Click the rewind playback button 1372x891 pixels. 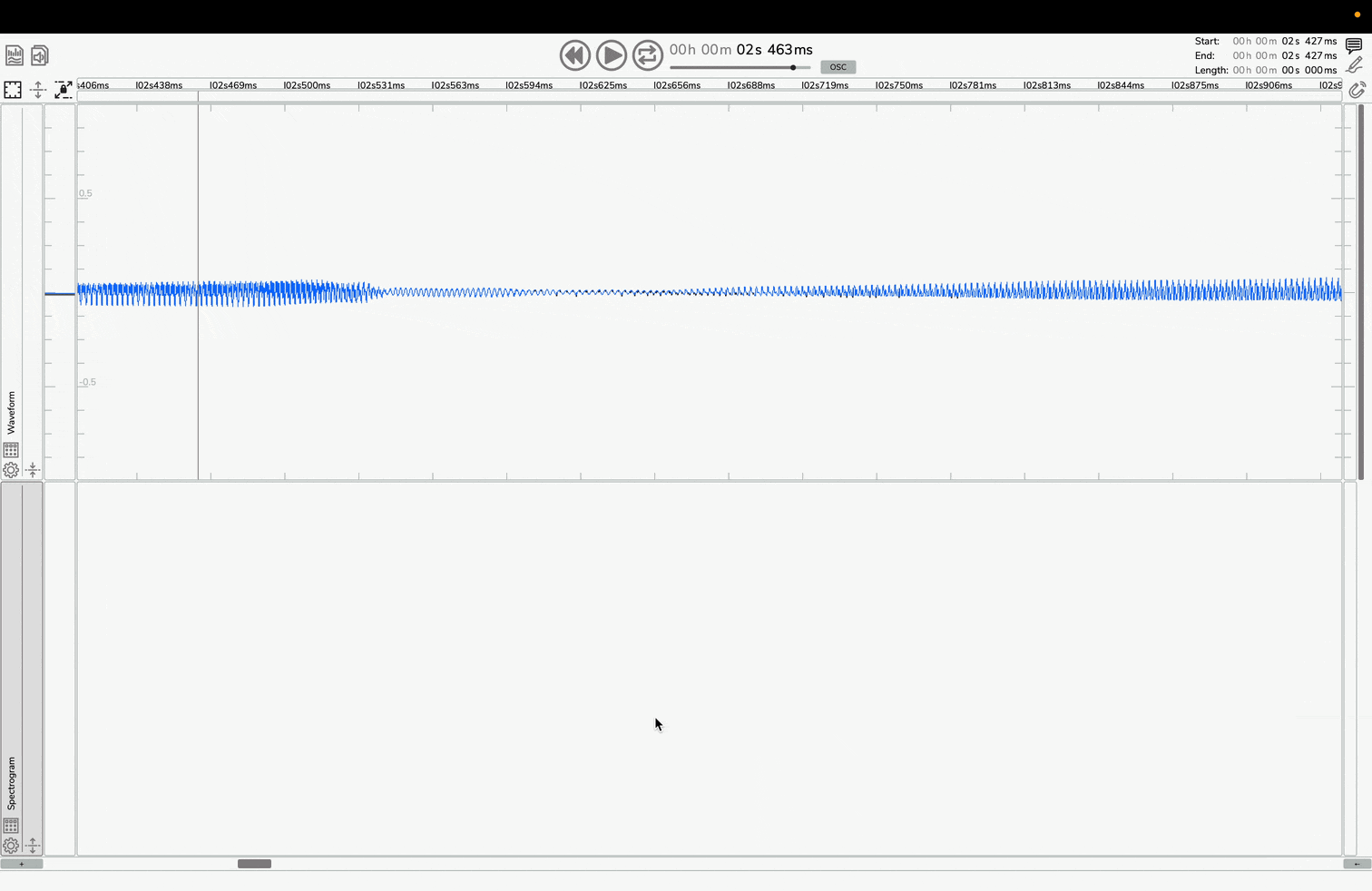[574, 55]
